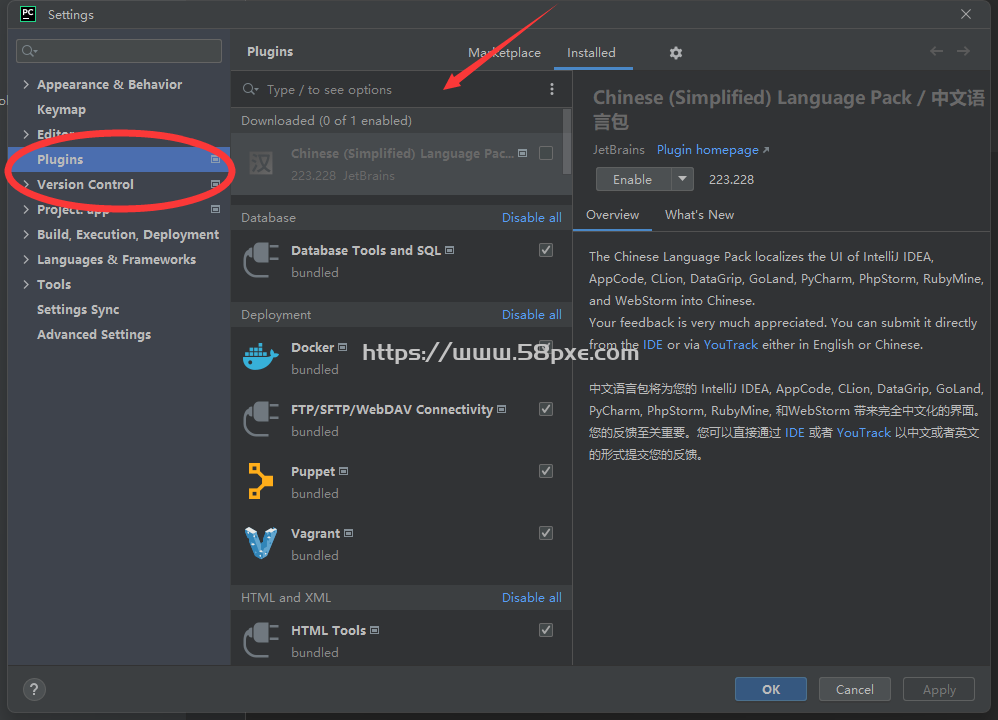The image size is (998, 720).
Task: Open the Plugin homepage link
Action: coord(713,150)
